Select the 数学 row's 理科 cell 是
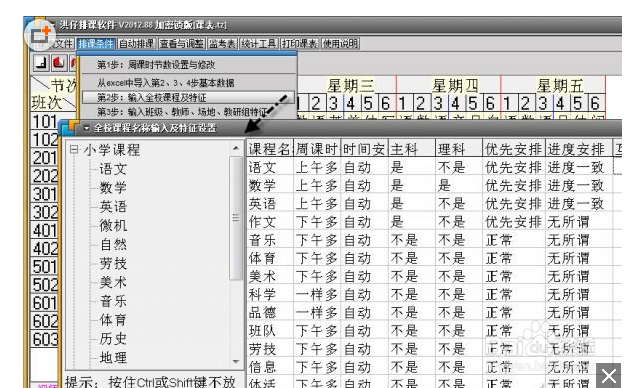 coord(459,185)
